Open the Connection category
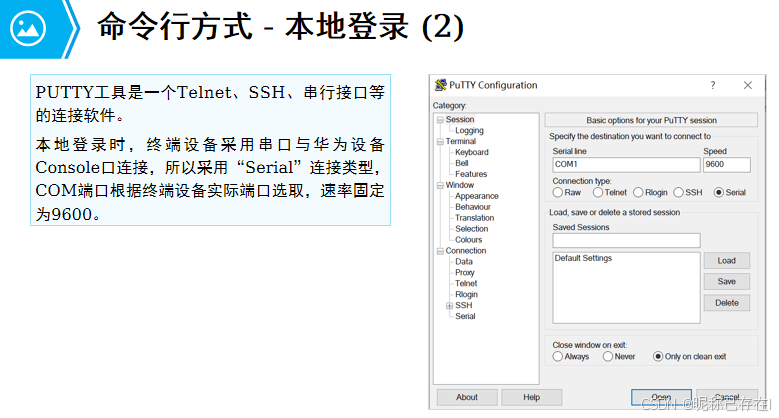The width and height of the screenshot is (779, 418). pyautogui.click(x=466, y=251)
